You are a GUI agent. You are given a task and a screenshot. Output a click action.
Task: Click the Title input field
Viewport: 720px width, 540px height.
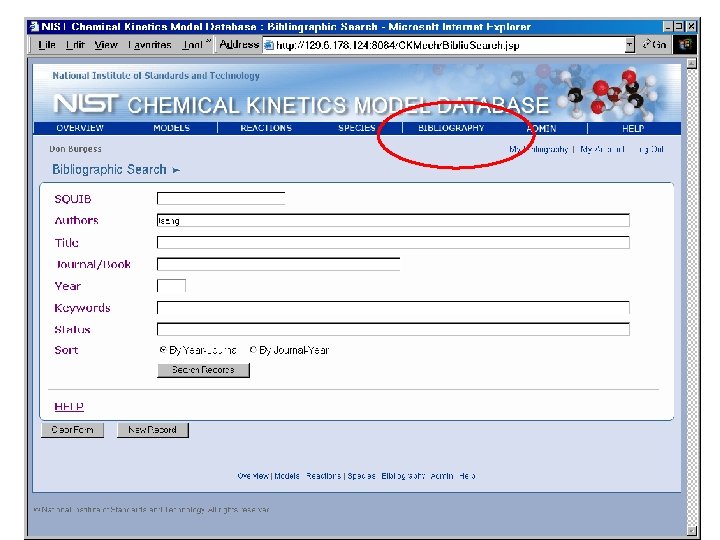click(393, 242)
